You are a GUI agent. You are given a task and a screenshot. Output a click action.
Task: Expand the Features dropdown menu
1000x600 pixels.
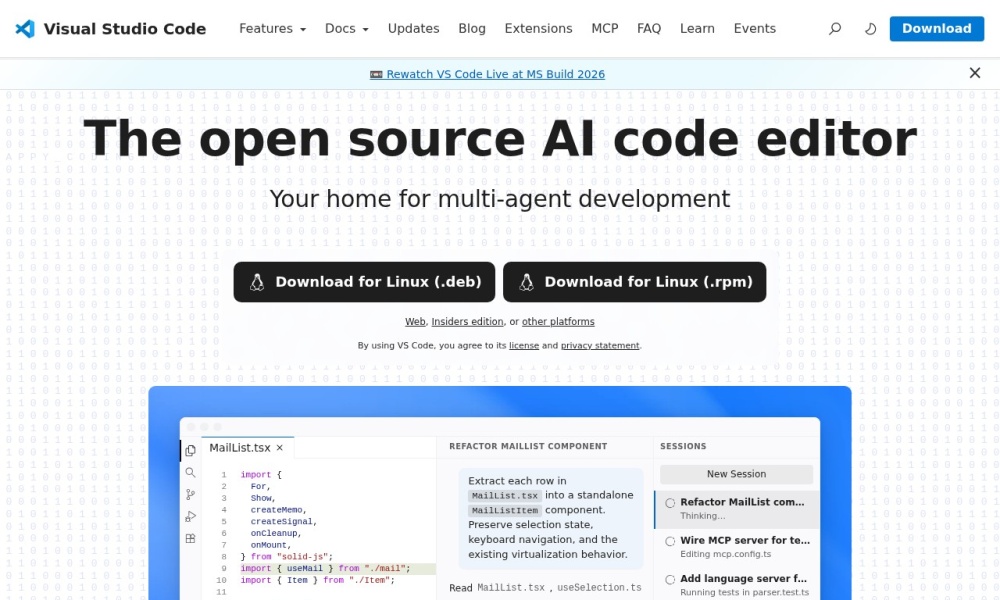272,29
